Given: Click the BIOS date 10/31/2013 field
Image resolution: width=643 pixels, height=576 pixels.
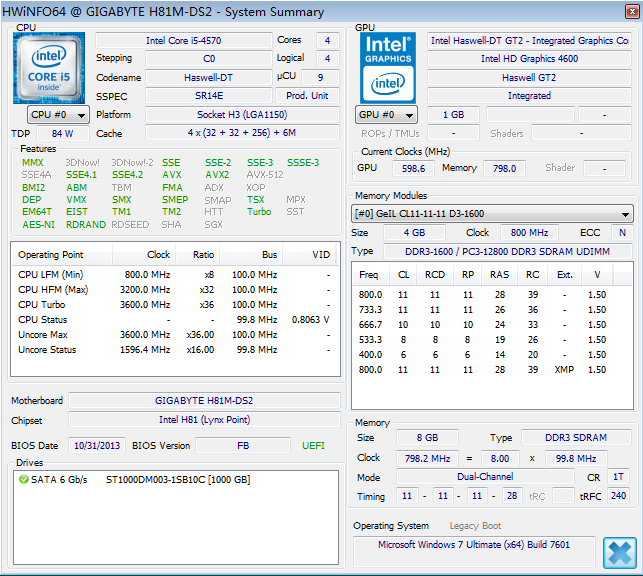Looking at the screenshot, I should 97,446.
